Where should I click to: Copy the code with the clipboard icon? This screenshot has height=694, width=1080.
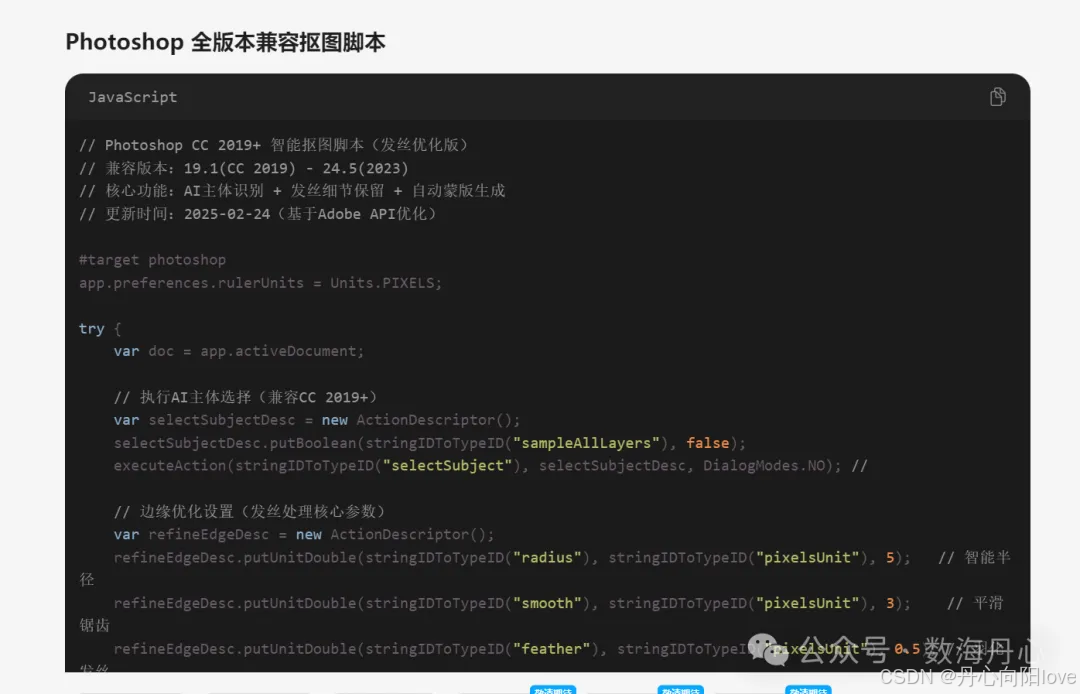[x=997, y=97]
